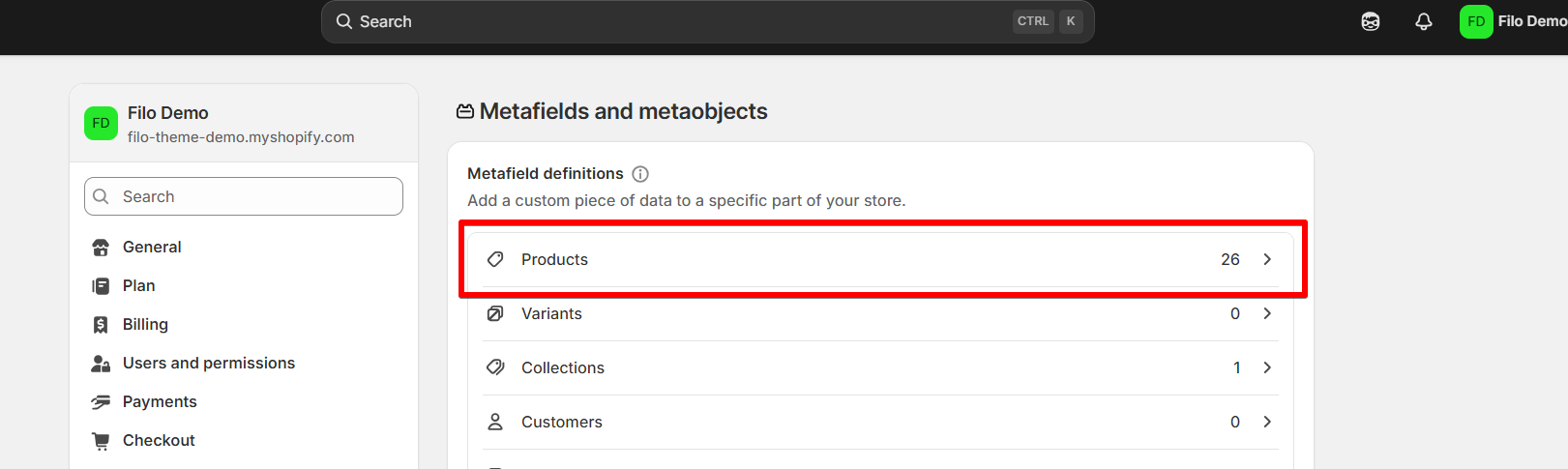This screenshot has width=1568, height=469.
Task: Open the Plan settings menu item
Action: 138,286
